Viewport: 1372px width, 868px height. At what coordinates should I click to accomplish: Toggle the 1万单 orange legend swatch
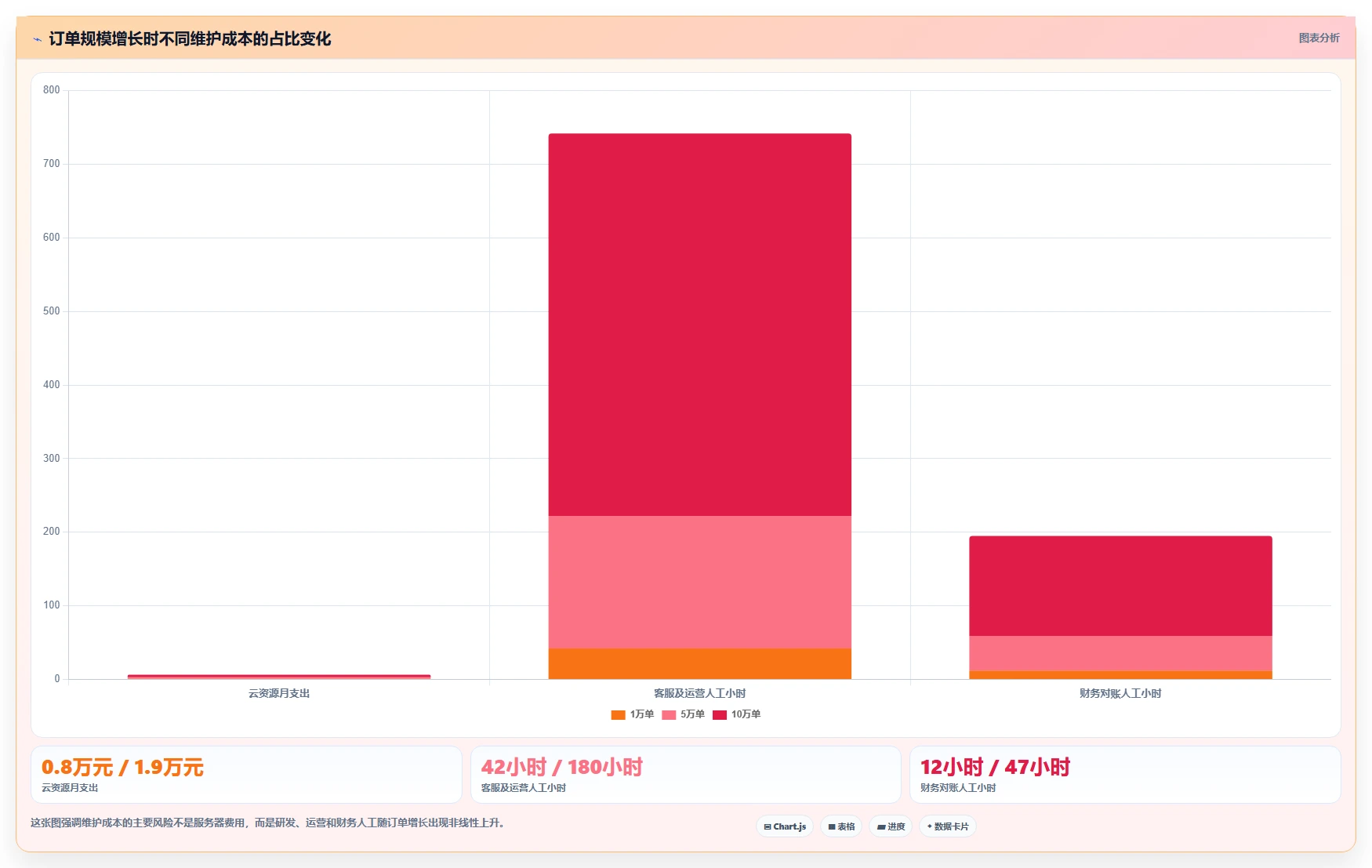618,714
